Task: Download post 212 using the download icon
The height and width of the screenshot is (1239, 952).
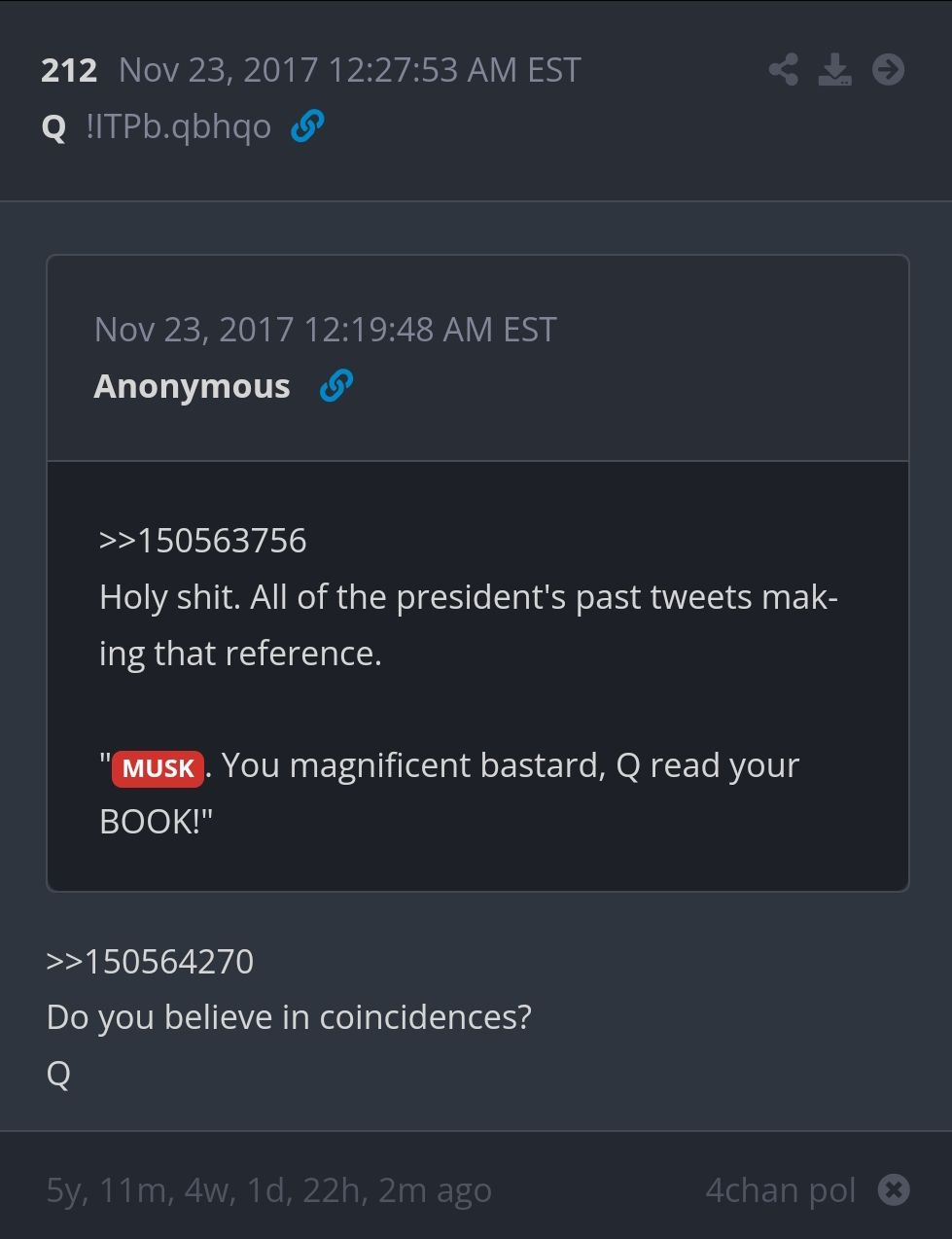Action: 834,70
